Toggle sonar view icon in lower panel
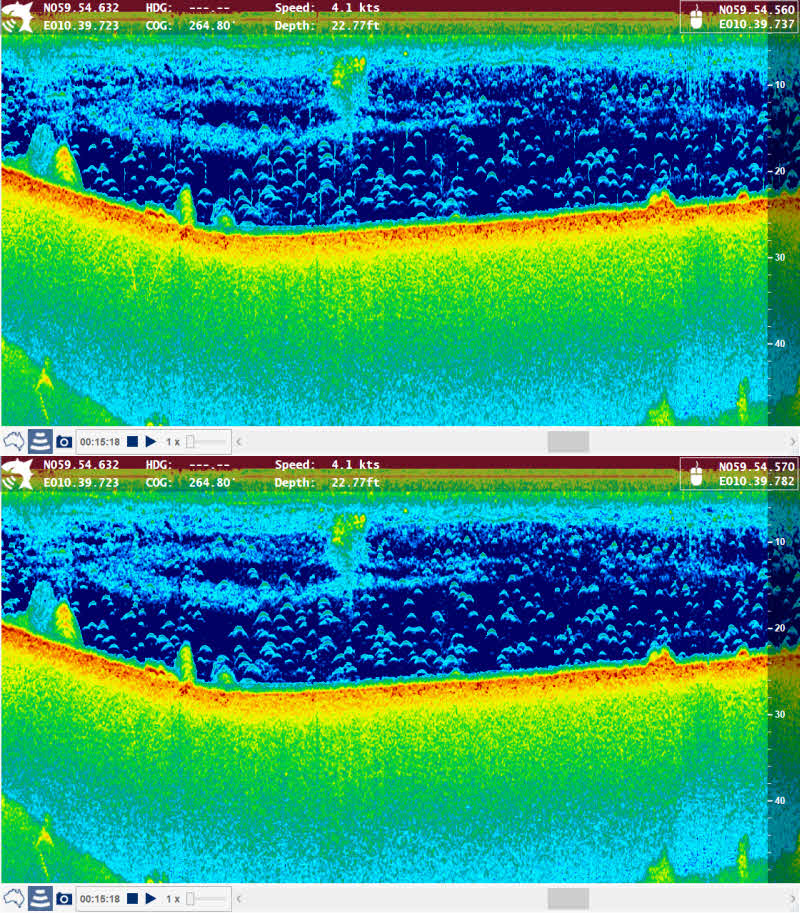 click(39, 898)
